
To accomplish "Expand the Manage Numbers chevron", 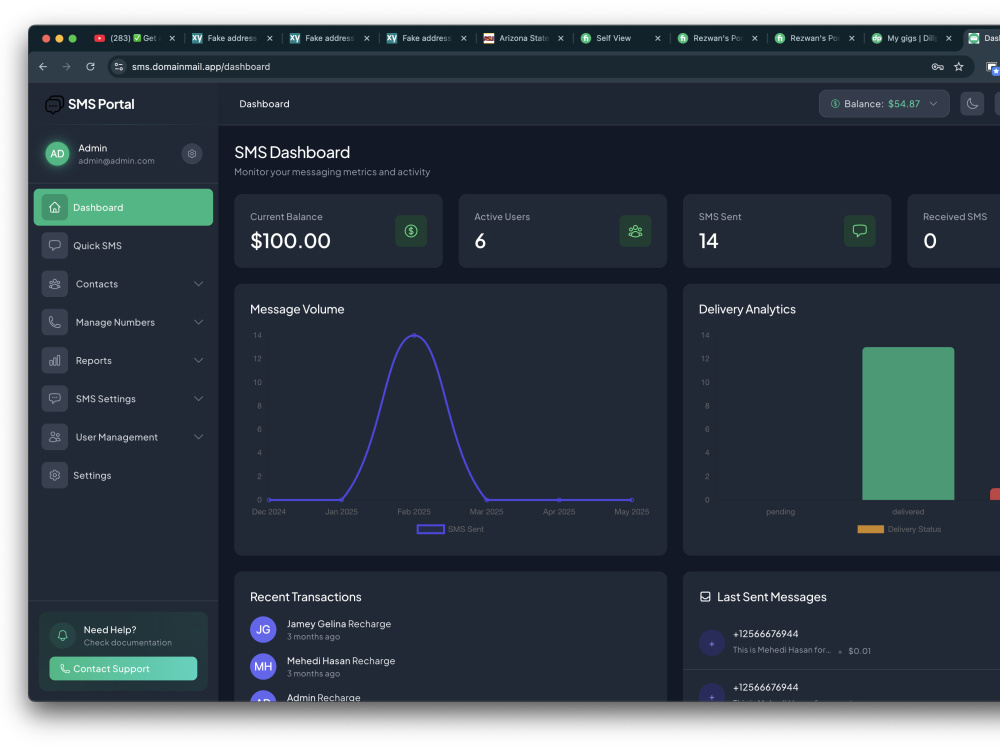I will (198, 322).
